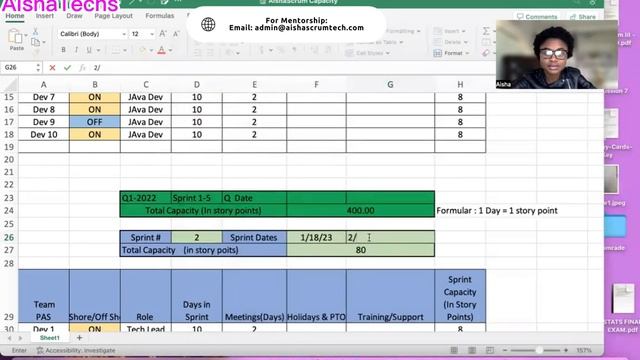Click the Copy icon in clipboard group

(36, 42)
